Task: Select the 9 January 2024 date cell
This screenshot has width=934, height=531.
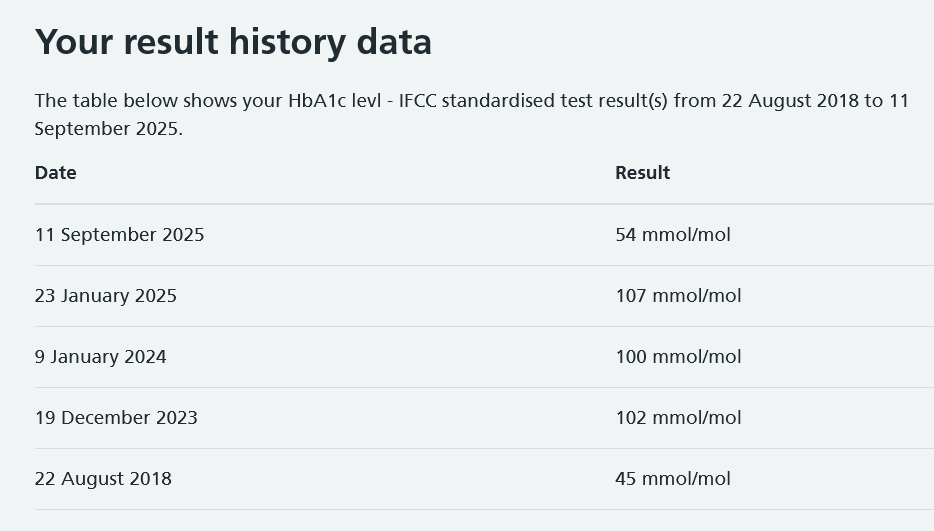Action: 101,357
